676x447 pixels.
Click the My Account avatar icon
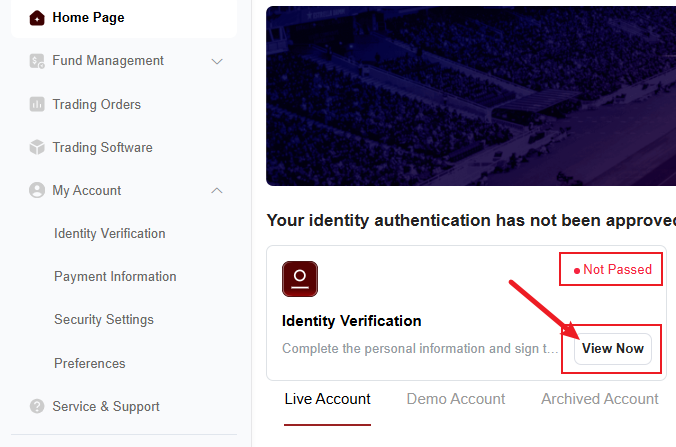point(37,190)
